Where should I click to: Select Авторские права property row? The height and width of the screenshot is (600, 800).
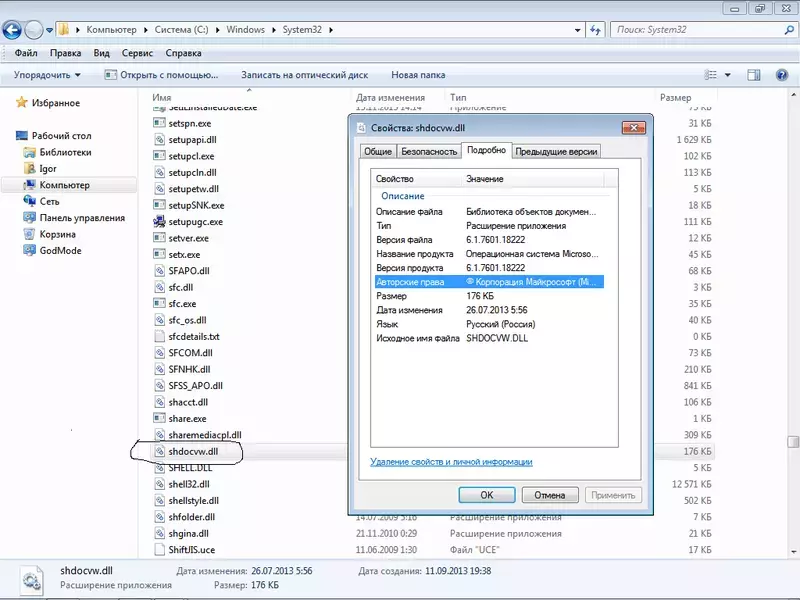tap(489, 282)
